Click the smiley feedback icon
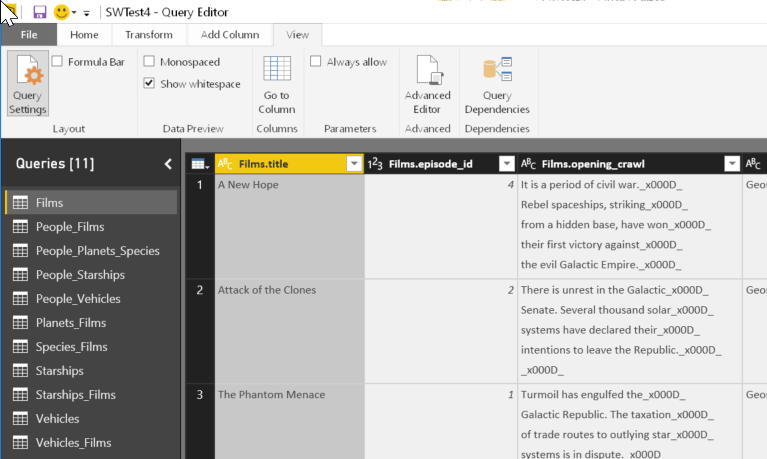The image size is (767, 459). (x=61, y=12)
